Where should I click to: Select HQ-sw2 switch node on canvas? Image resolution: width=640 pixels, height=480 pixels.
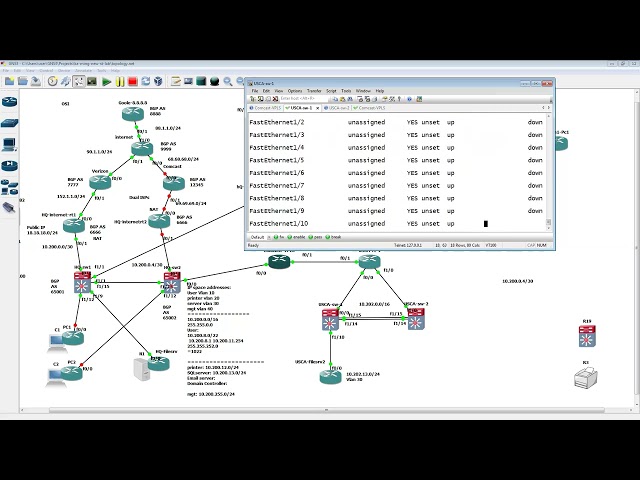click(x=172, y=282)
